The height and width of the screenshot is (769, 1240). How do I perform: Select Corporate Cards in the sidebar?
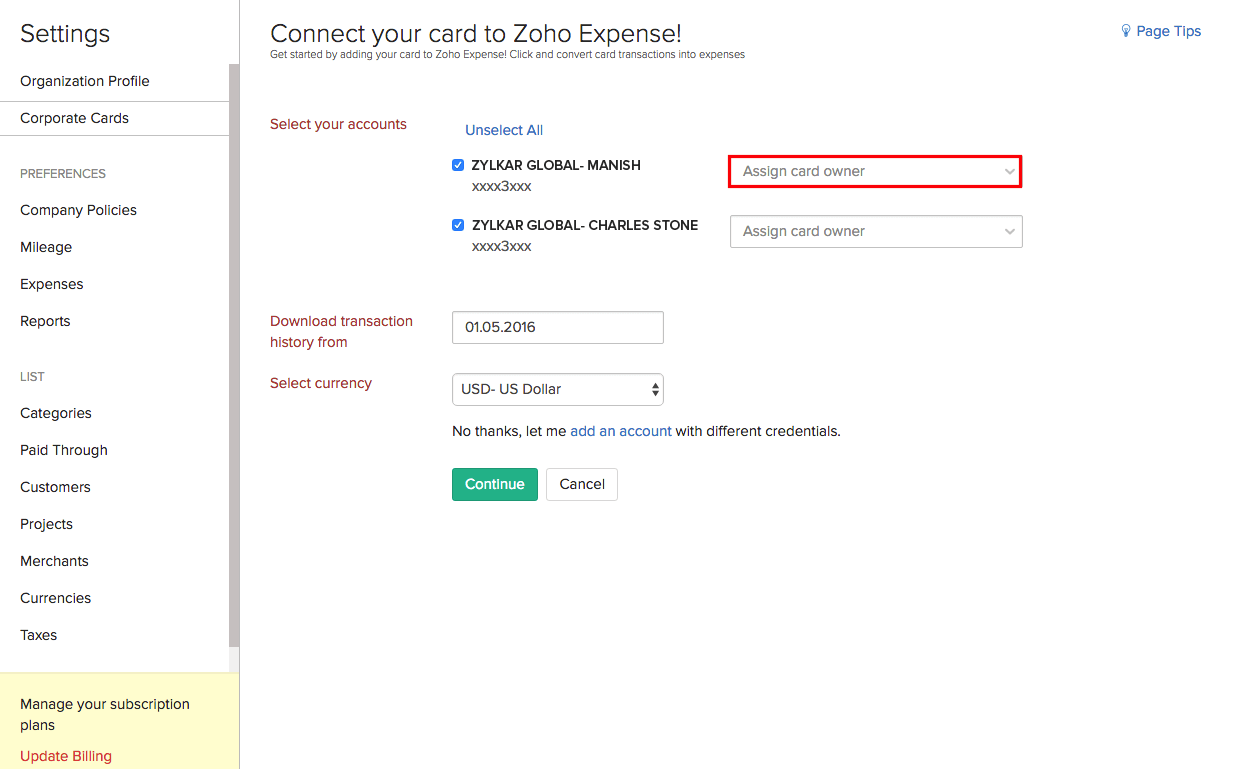[x=75, y=118]
